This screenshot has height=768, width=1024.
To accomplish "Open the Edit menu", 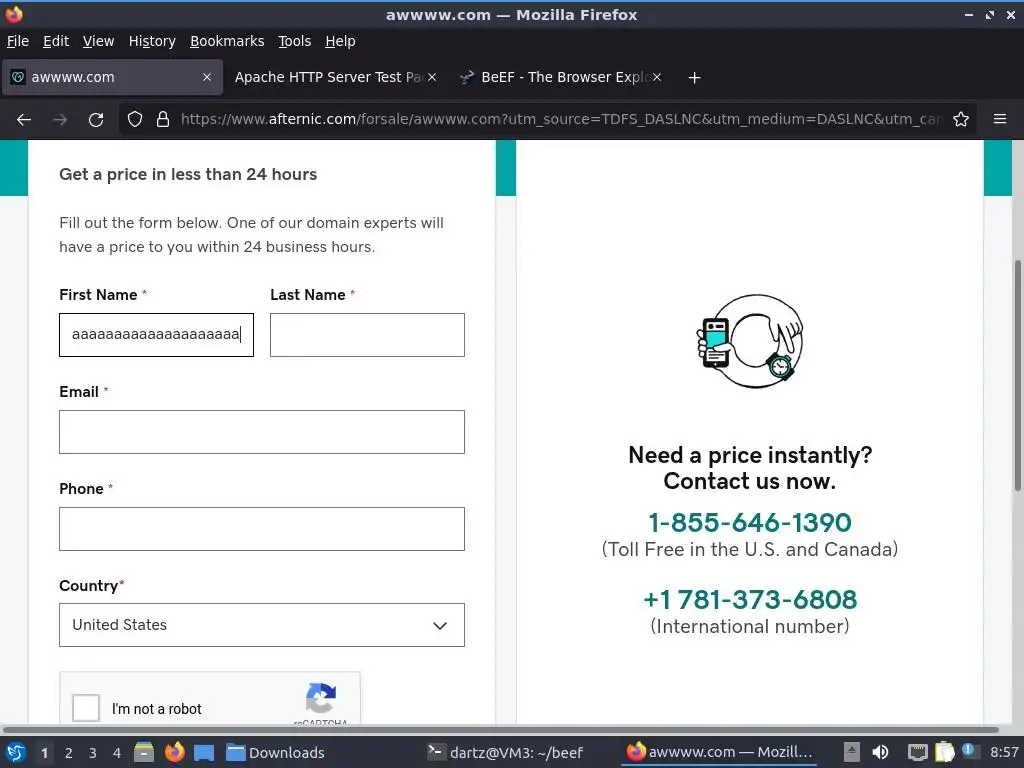I will coord(56,41).
